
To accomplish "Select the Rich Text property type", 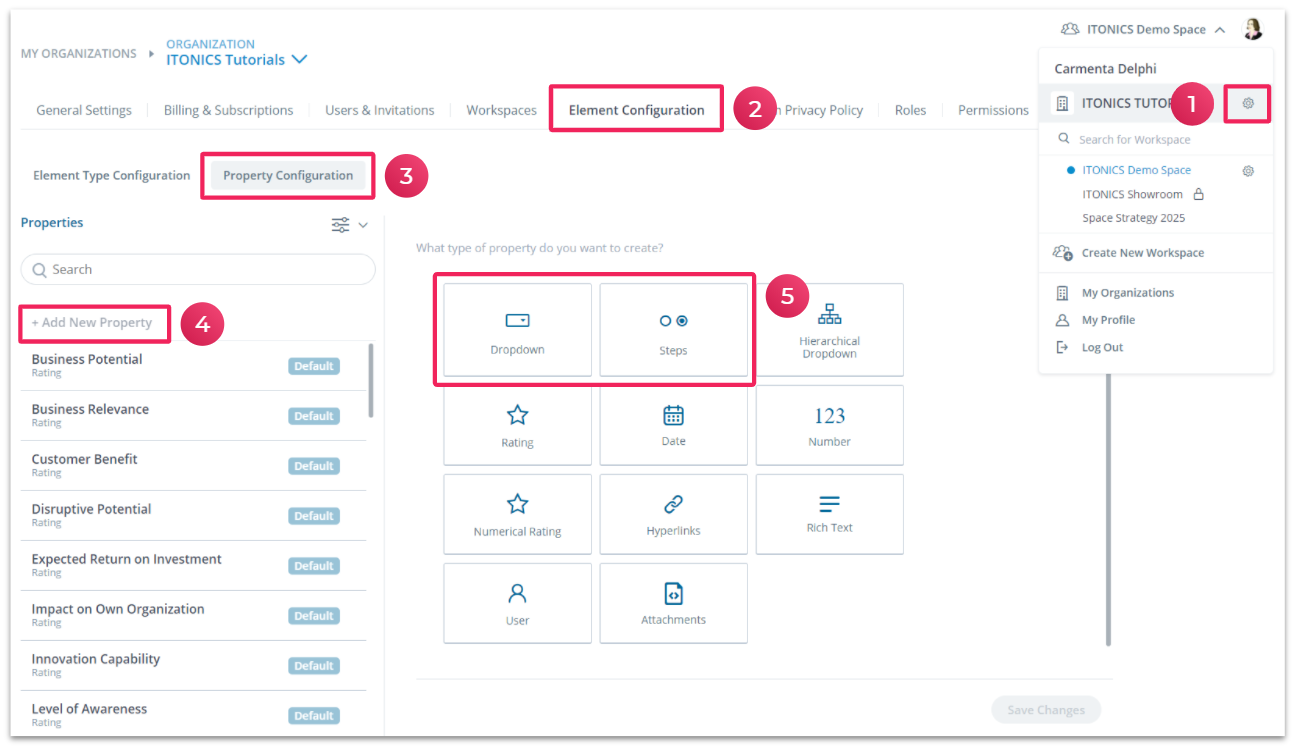I will click(829, 514).
